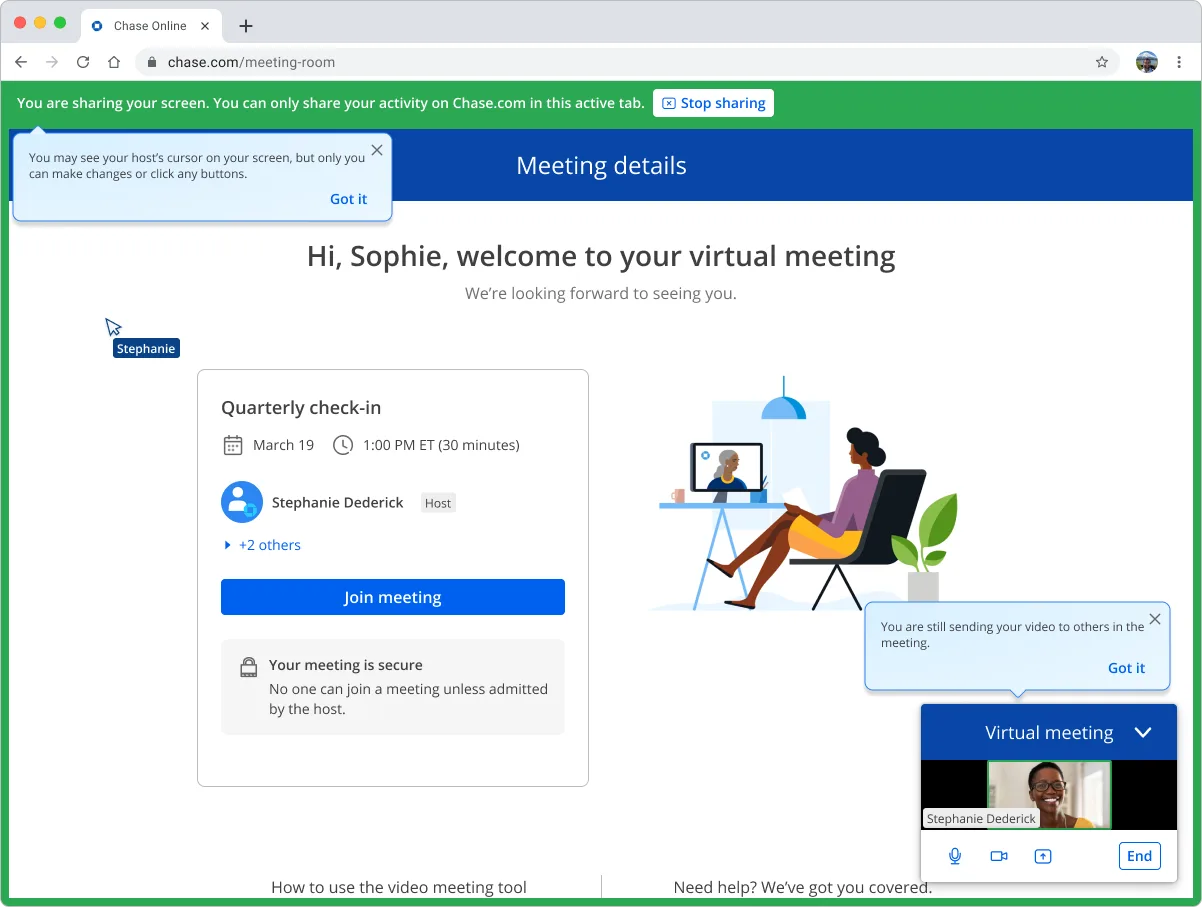Close the still sending video tooltip

coord(1155,619)
